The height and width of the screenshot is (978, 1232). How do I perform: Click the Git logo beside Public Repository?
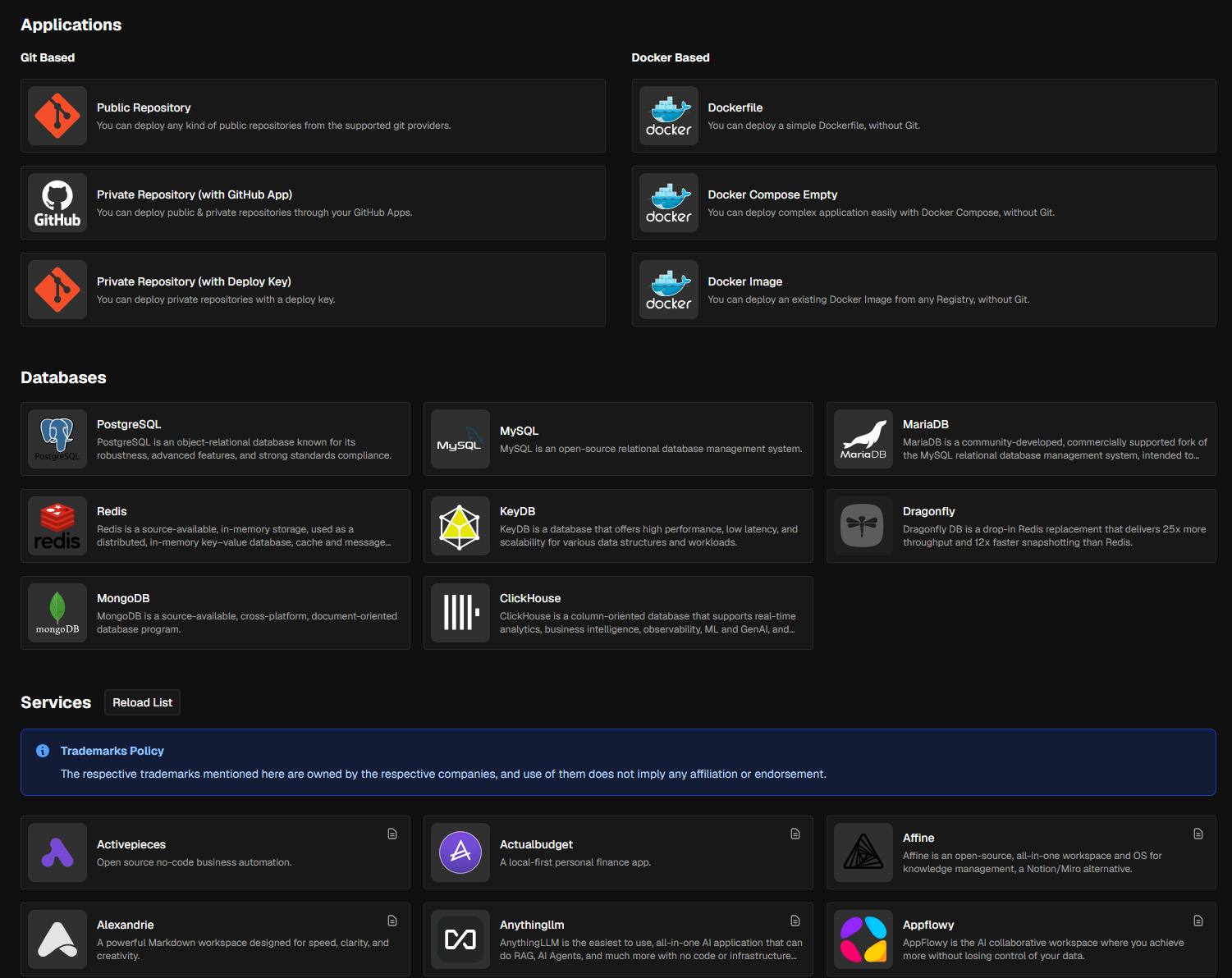57,116
